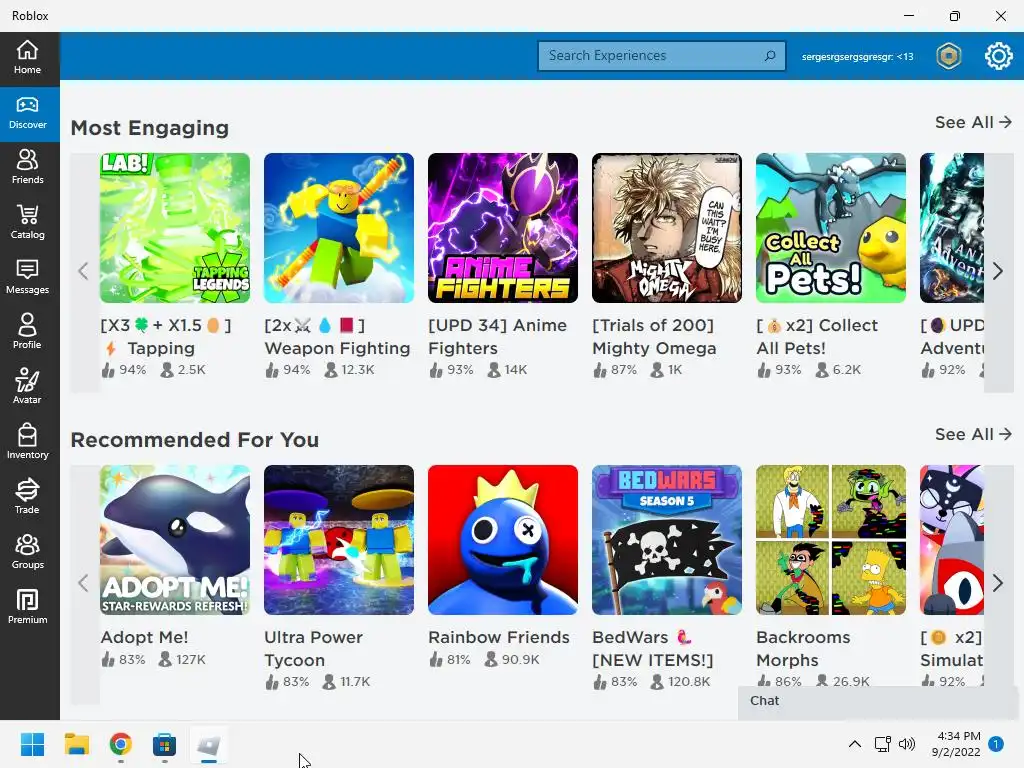Click the Roblox taskbar icon
Viewport: 1024px width, 768px height.
pyautogui.click(x=208, y=744)
